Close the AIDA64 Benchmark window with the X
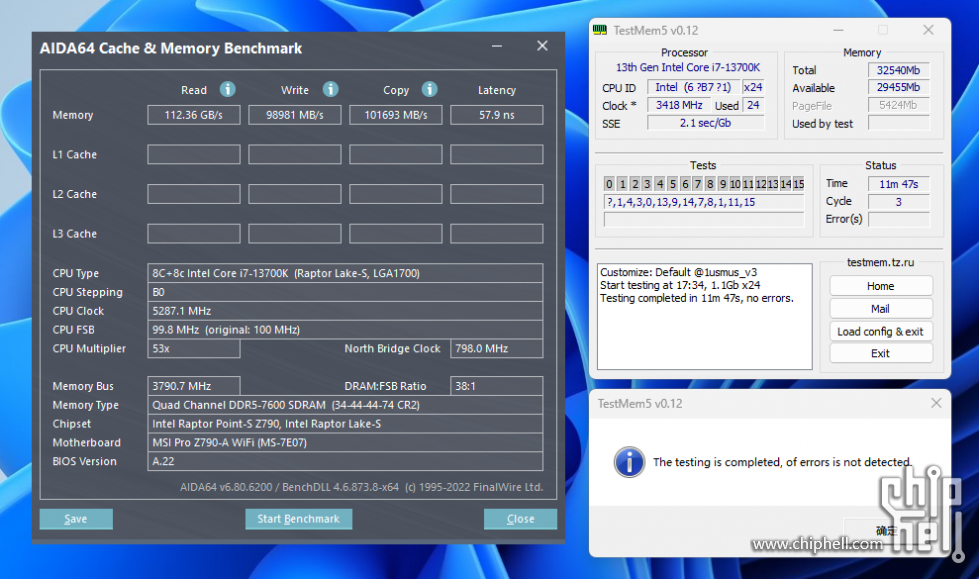Viewport: 979px width, 579px height. [x=542, y=46]
